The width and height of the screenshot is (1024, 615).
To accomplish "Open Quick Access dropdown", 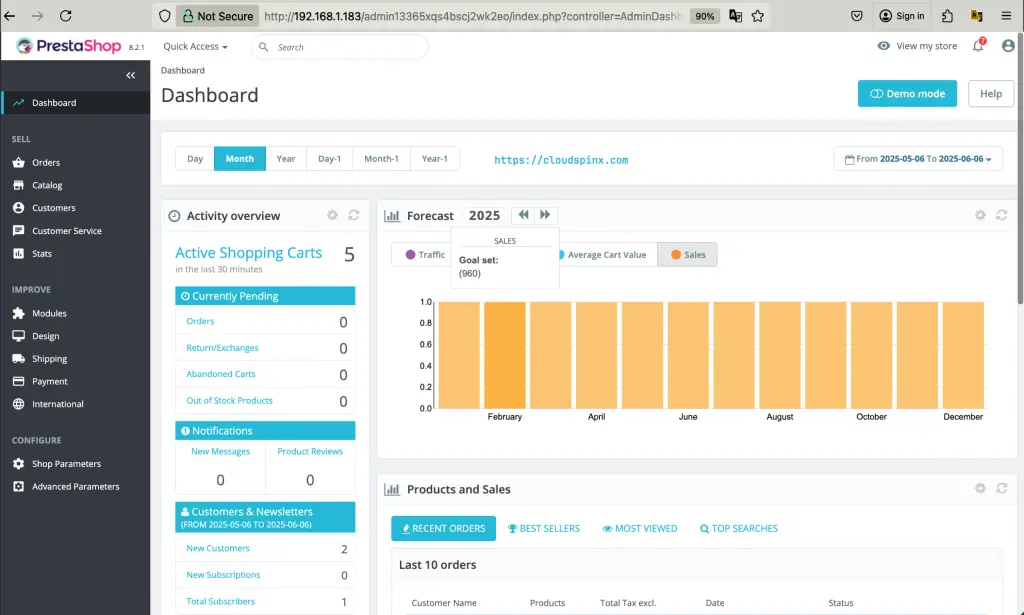I will (x=195, y=47).
